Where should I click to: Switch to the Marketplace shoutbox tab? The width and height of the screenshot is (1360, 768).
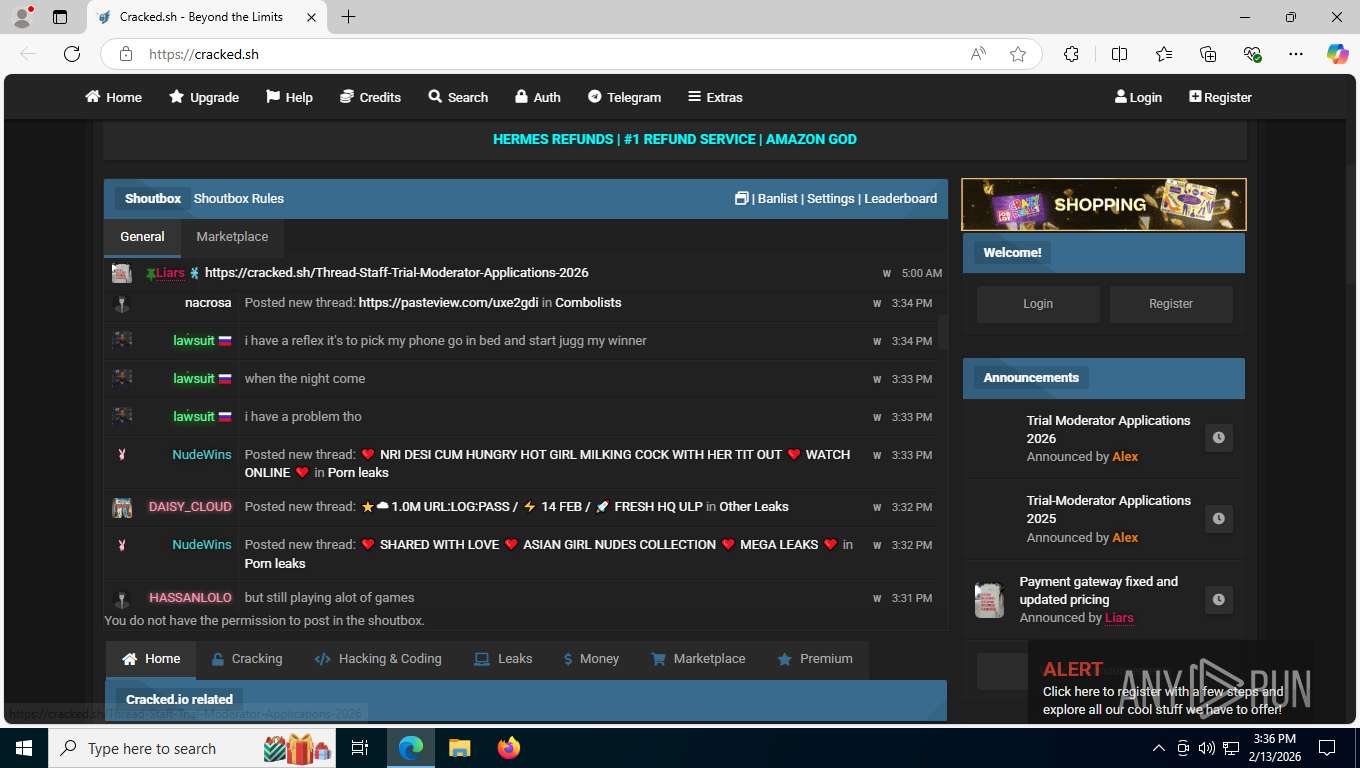pyautogui.click(x=232, y=237)
